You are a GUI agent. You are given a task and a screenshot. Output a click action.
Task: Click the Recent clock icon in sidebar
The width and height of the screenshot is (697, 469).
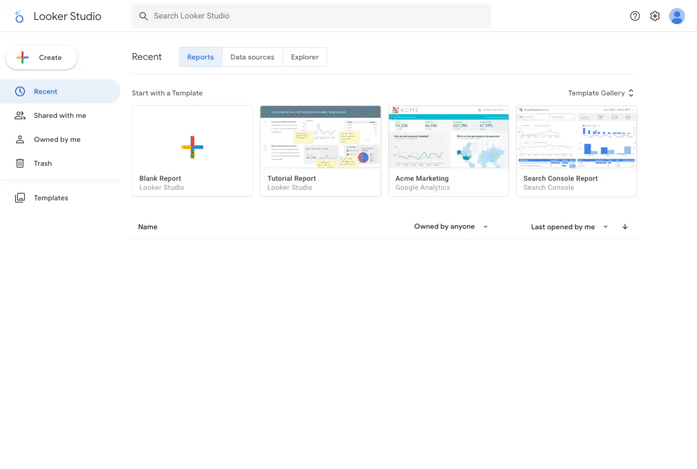pyautogui.click(x=20, y=91)
